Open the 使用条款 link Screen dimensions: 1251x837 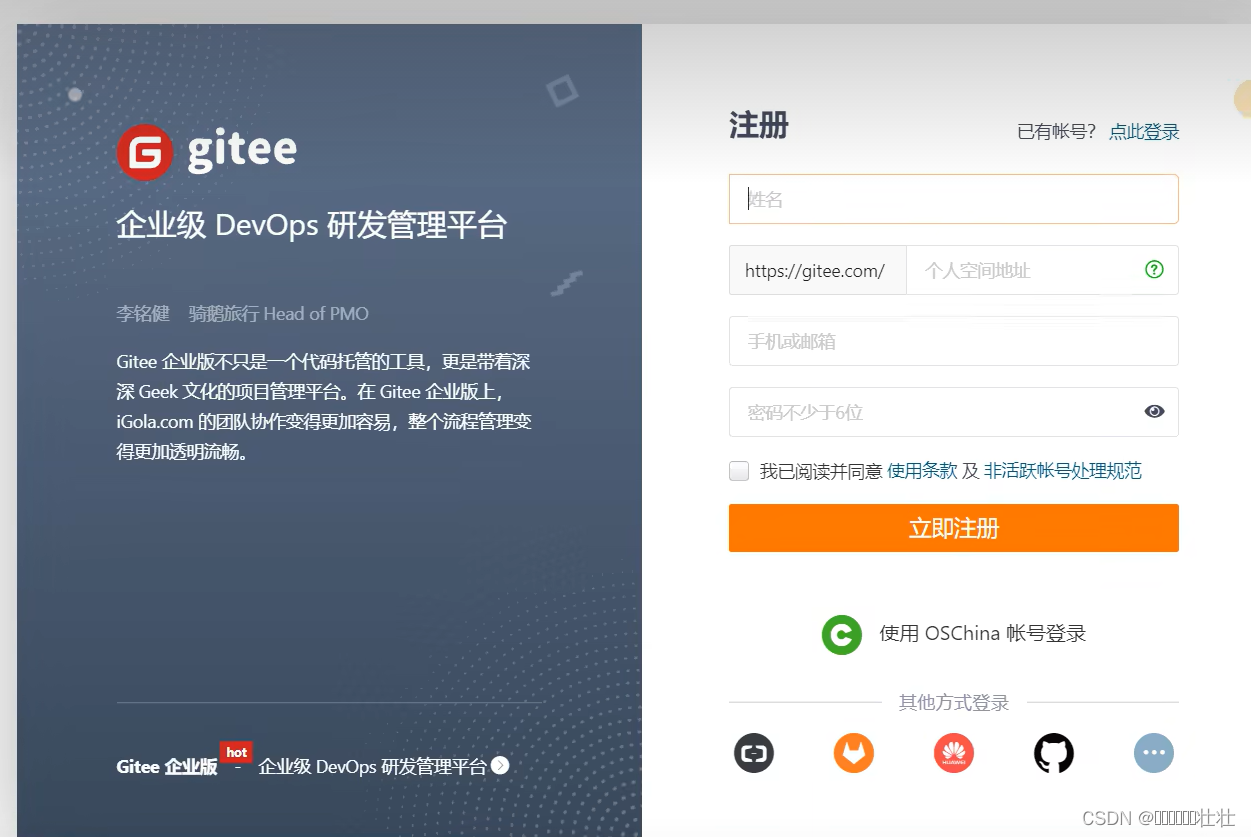tap(922, 471)
